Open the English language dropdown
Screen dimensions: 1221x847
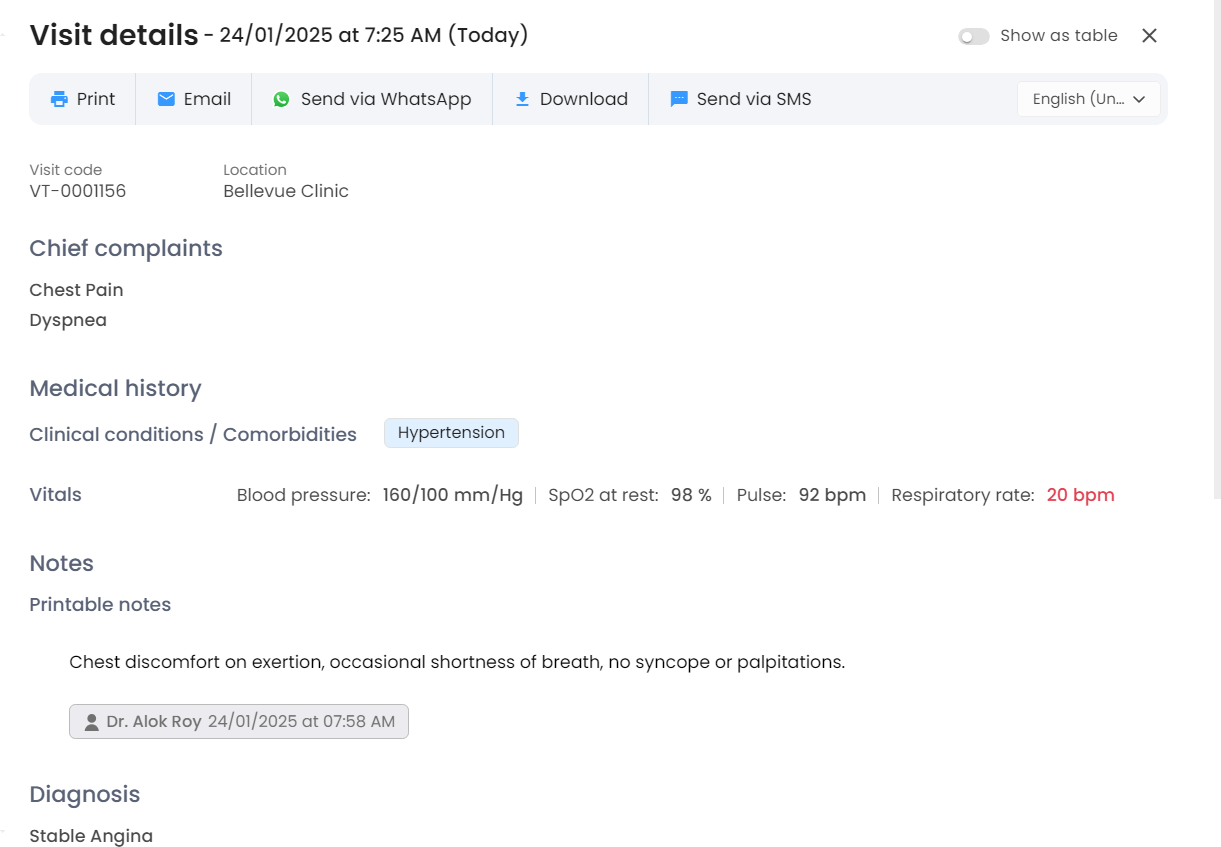(x=1078, y=99)
